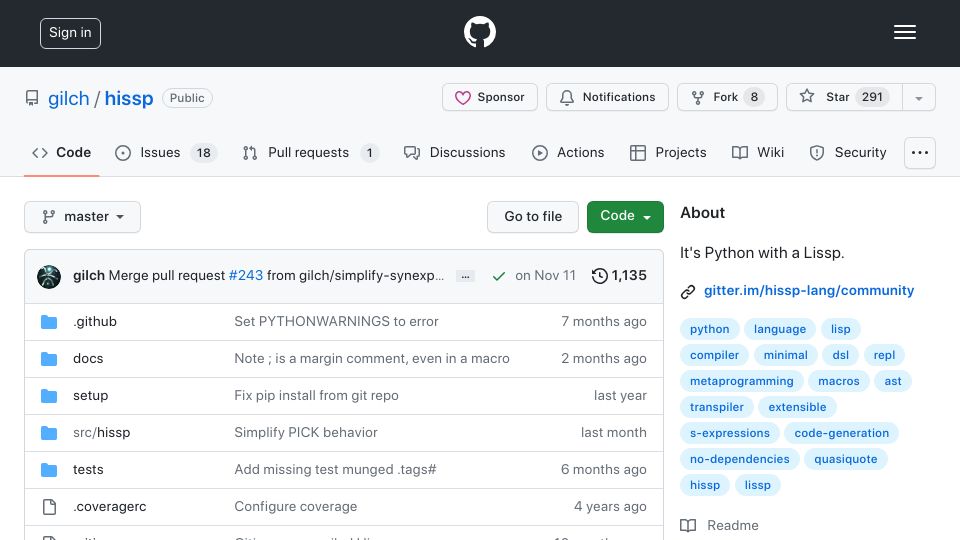
Task: Click the quasiquote topic tag
Action: tap(846, 459)
